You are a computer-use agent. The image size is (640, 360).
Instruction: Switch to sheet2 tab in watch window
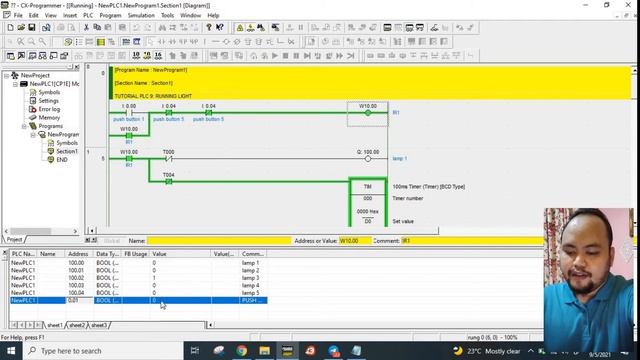point(77,325)
